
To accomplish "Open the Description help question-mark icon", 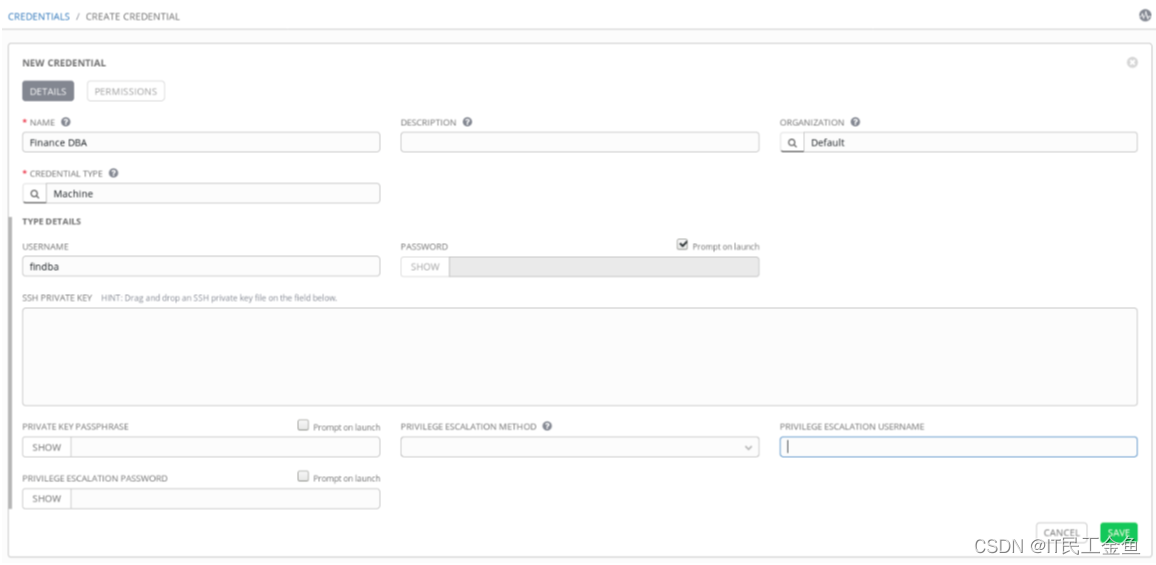I will coord(467,122).
